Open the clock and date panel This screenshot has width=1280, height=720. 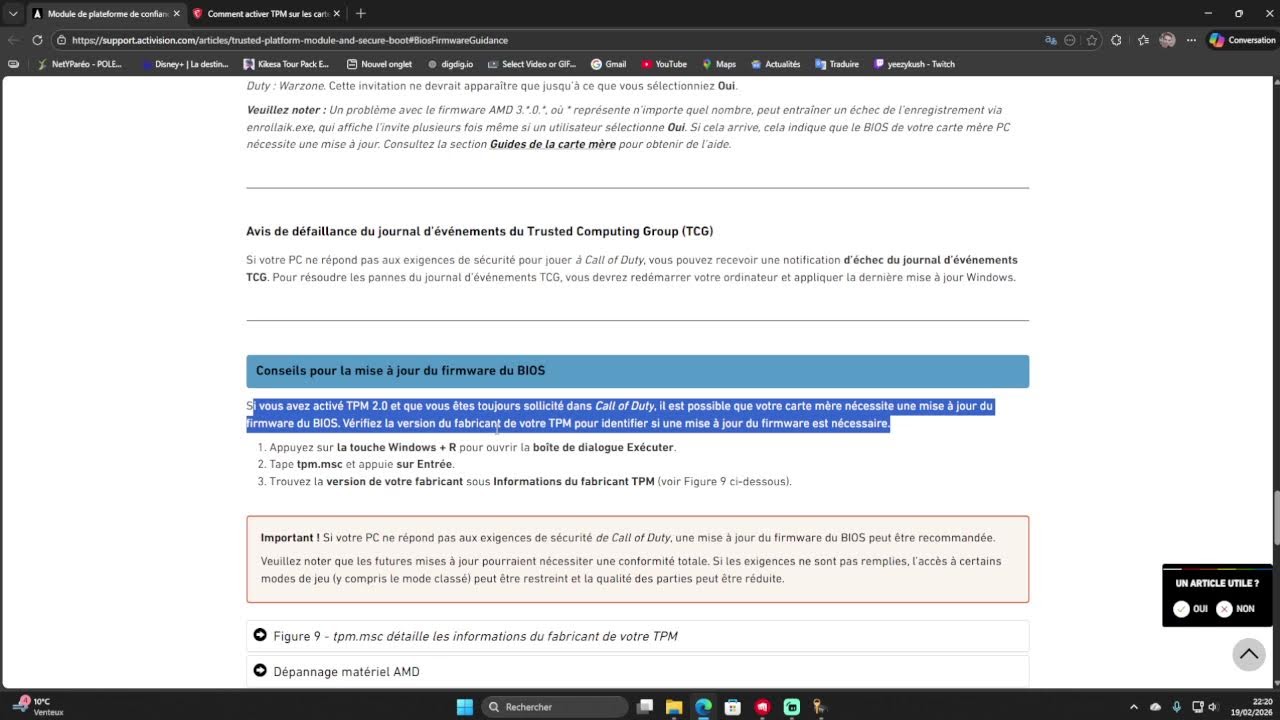(x=1250, y=707)
